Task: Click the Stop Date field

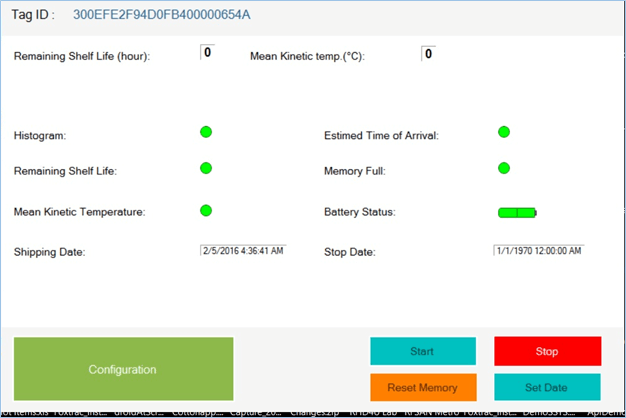Action: 539,250
